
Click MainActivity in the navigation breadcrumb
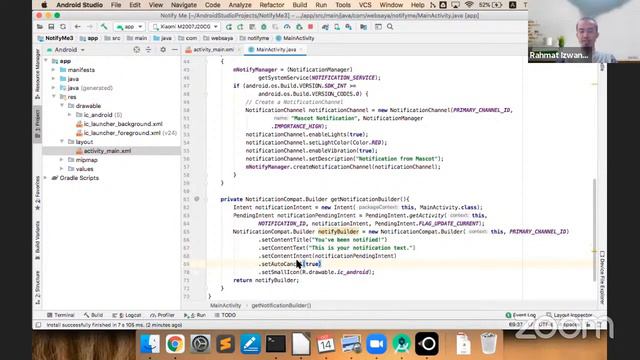(295, 38)
